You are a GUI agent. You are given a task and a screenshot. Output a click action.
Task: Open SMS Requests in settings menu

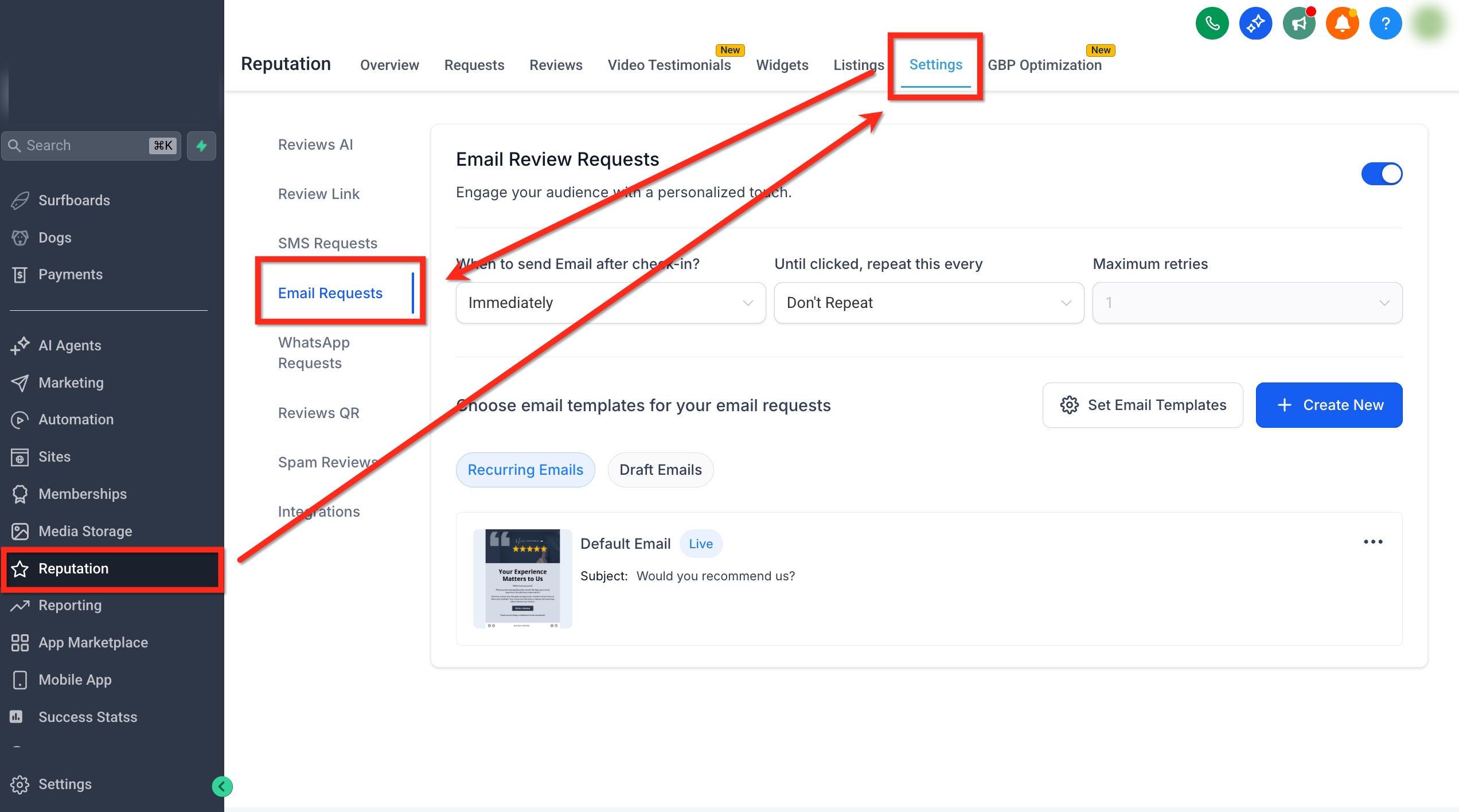pos(327,243)
